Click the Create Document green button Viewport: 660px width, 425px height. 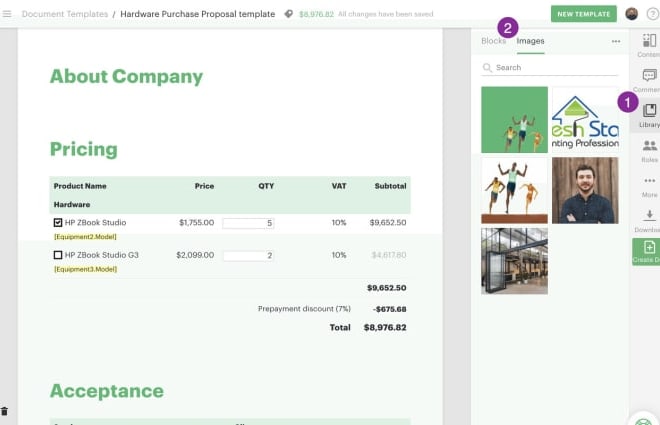[x=646, y=252]
